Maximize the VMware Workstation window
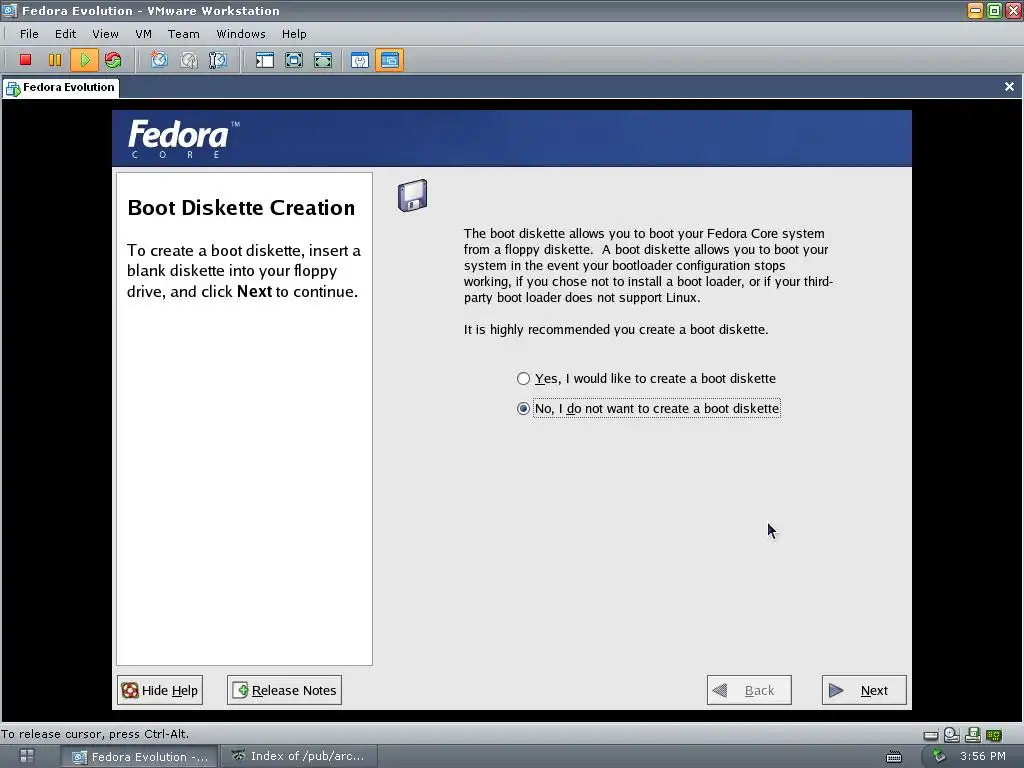This screenshot has width=1024, height=768. (994, 10)
